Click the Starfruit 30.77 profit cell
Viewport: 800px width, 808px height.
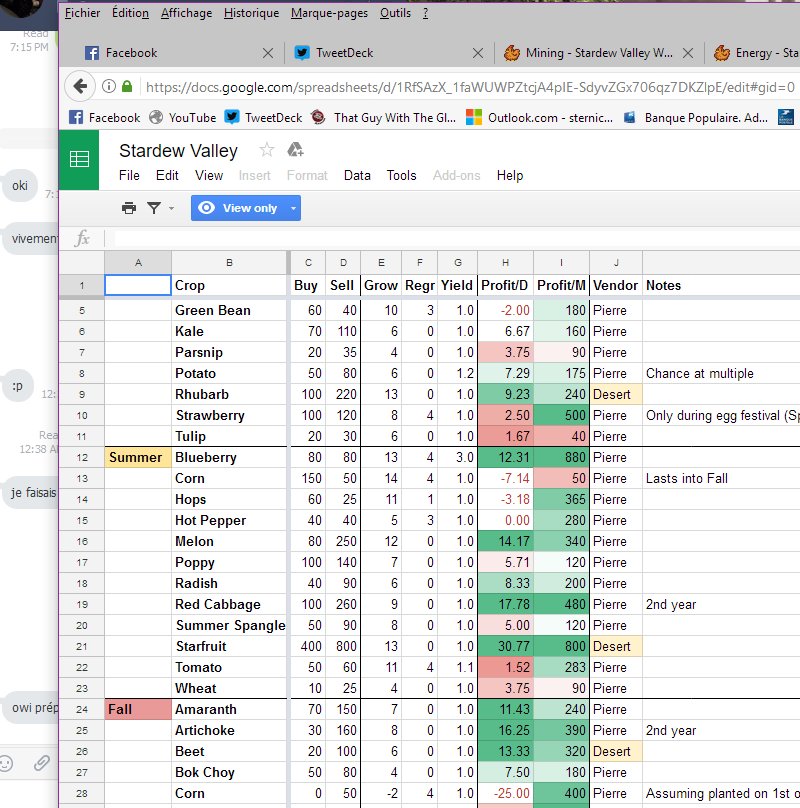point(505,646)
